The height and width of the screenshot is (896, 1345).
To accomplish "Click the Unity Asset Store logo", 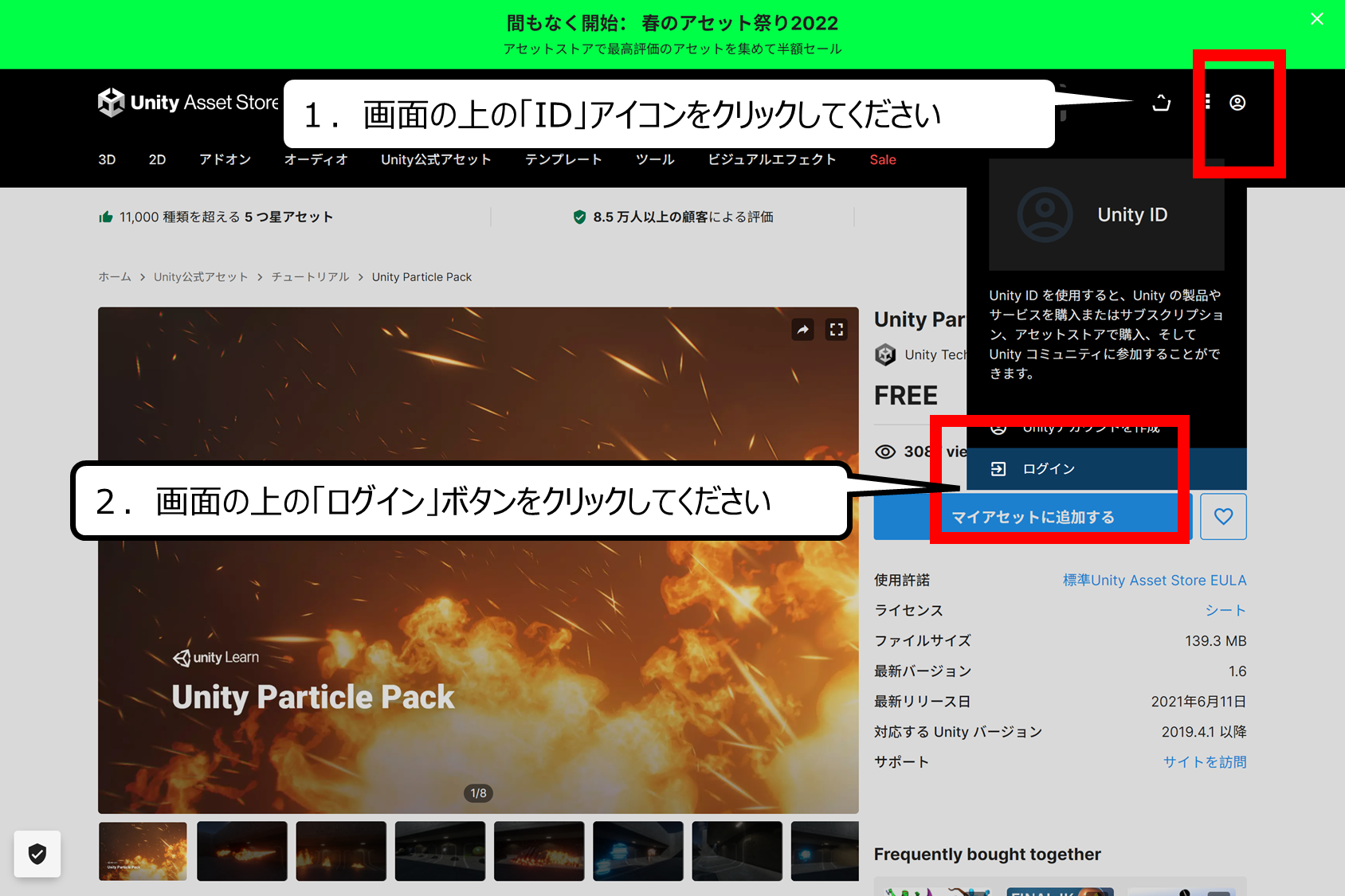I will [189, 103].
